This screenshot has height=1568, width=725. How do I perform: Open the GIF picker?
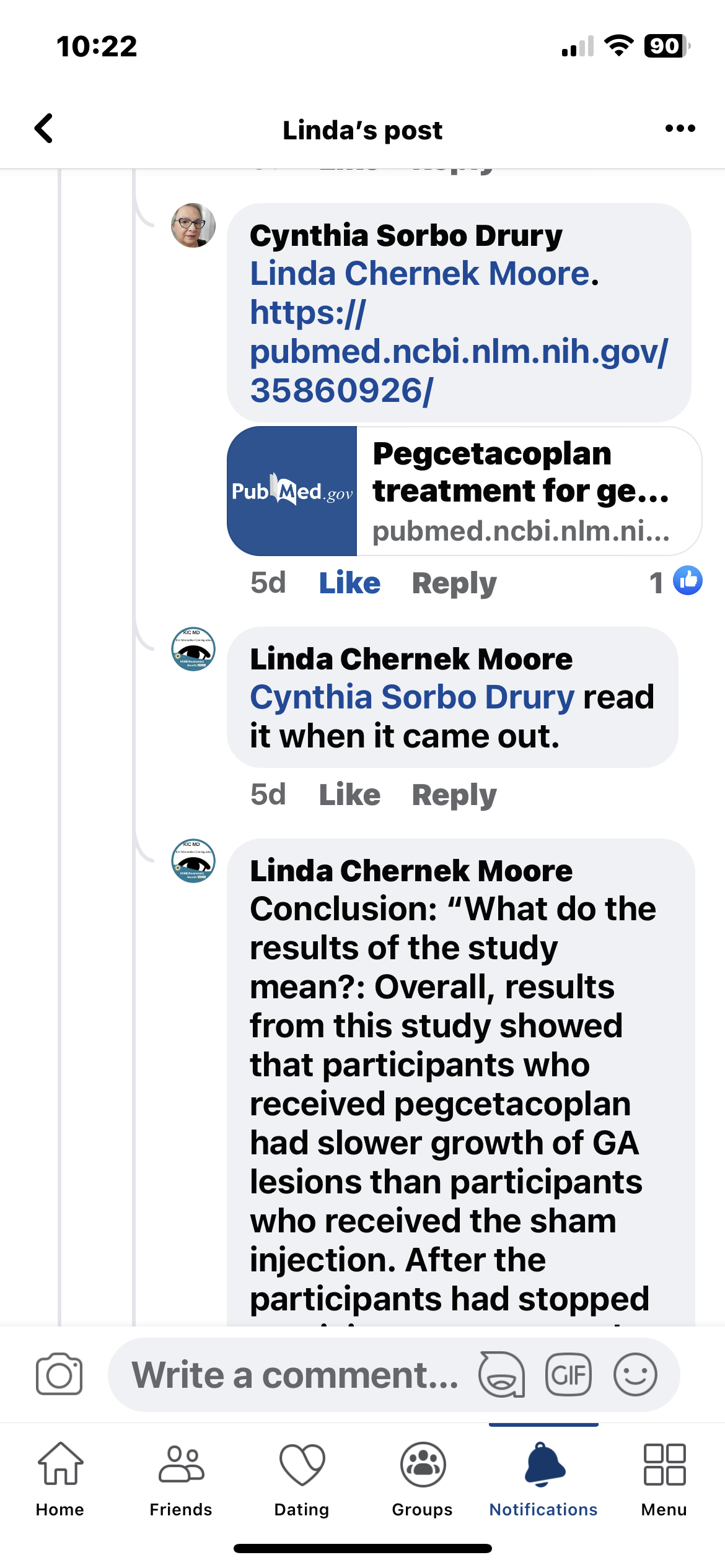568,1374
